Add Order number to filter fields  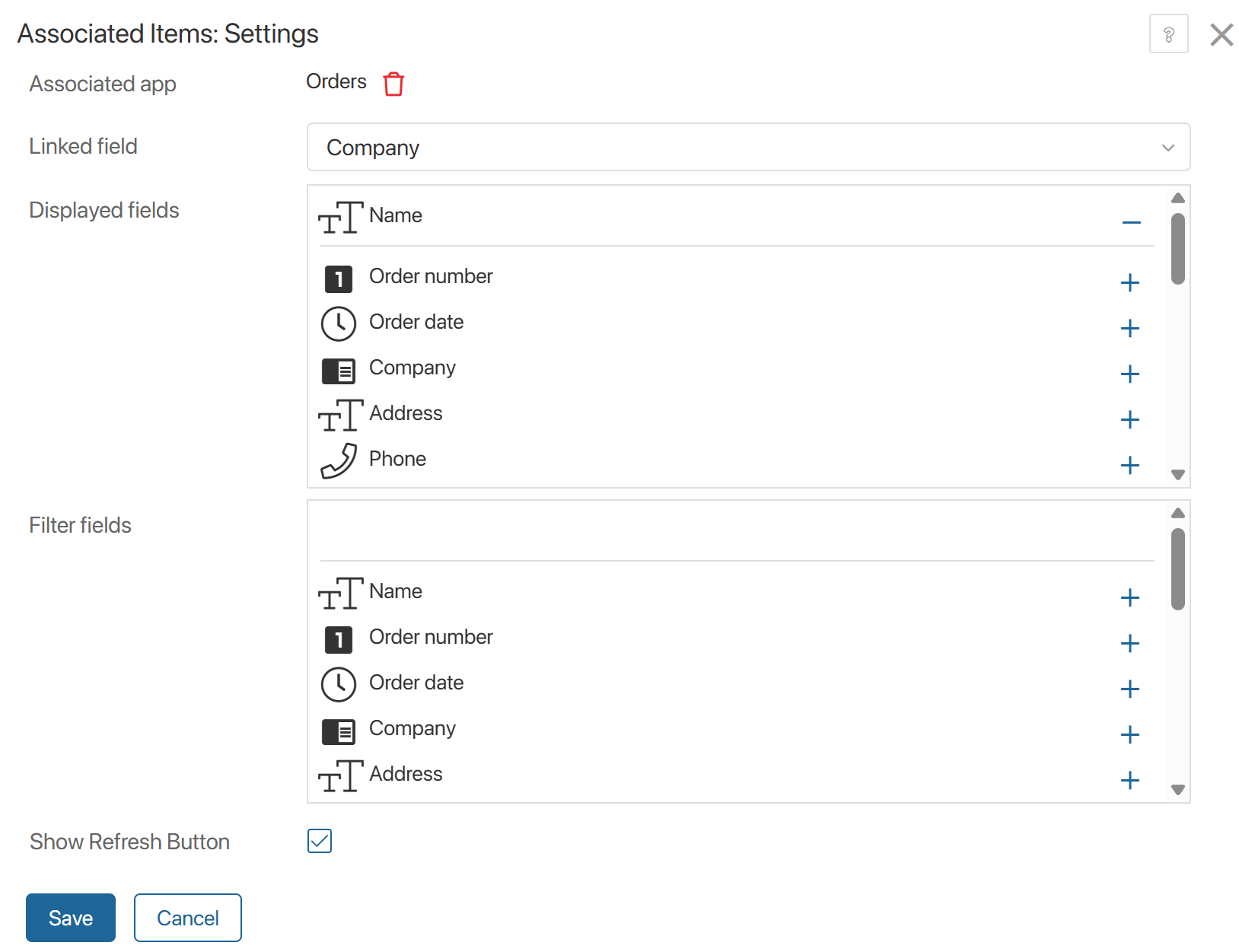point(1130,644)
